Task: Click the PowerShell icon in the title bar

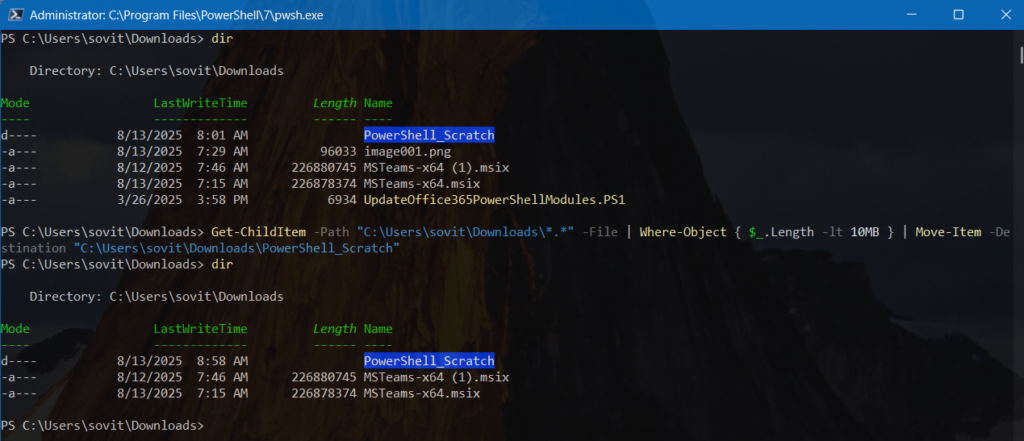Action: coord(12,15)
